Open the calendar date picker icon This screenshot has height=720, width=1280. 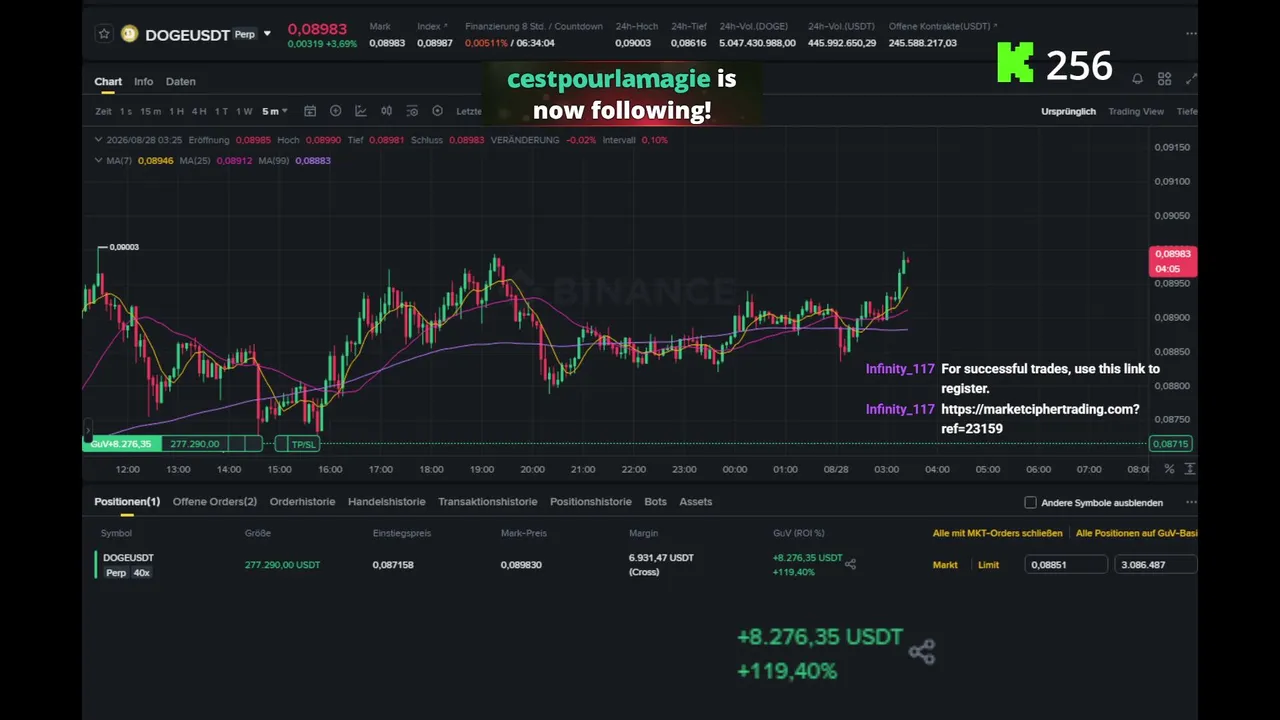point(310,111)
